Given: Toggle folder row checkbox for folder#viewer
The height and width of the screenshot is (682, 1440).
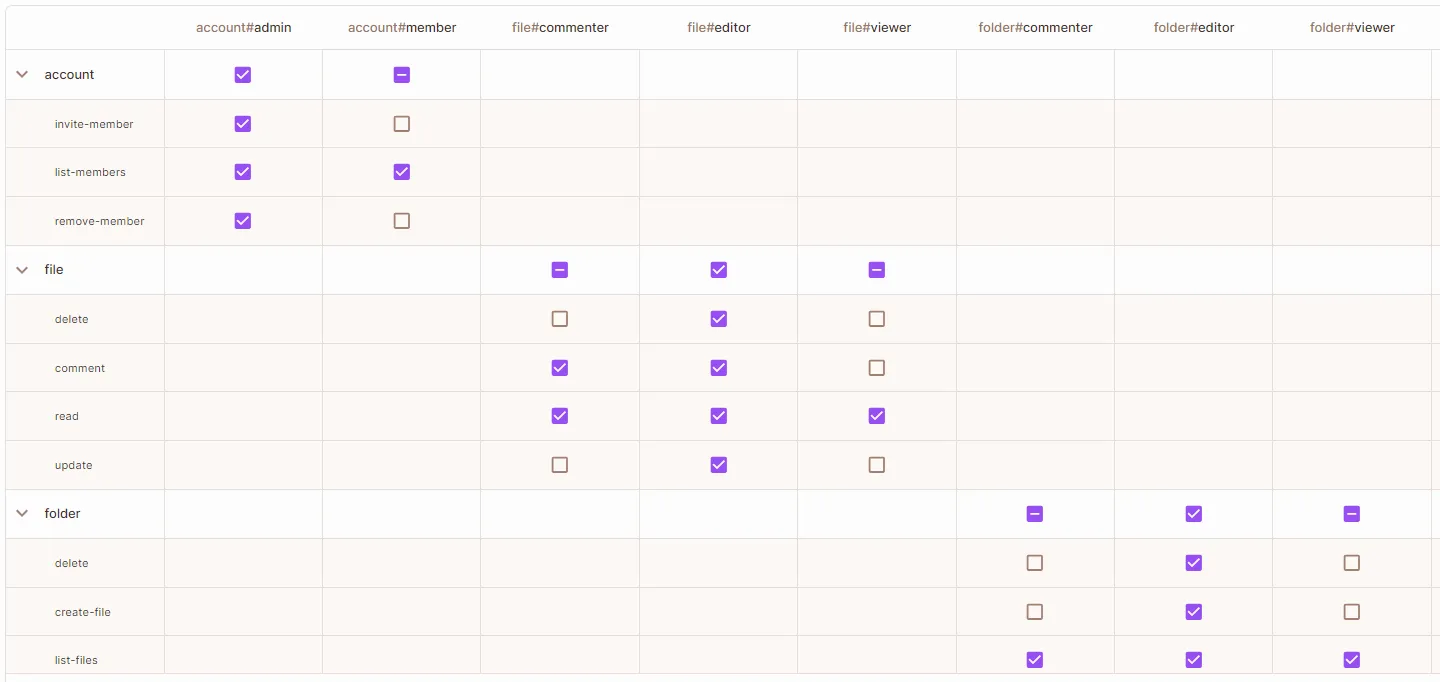Looking at the screenshot, I should 1352,514.
